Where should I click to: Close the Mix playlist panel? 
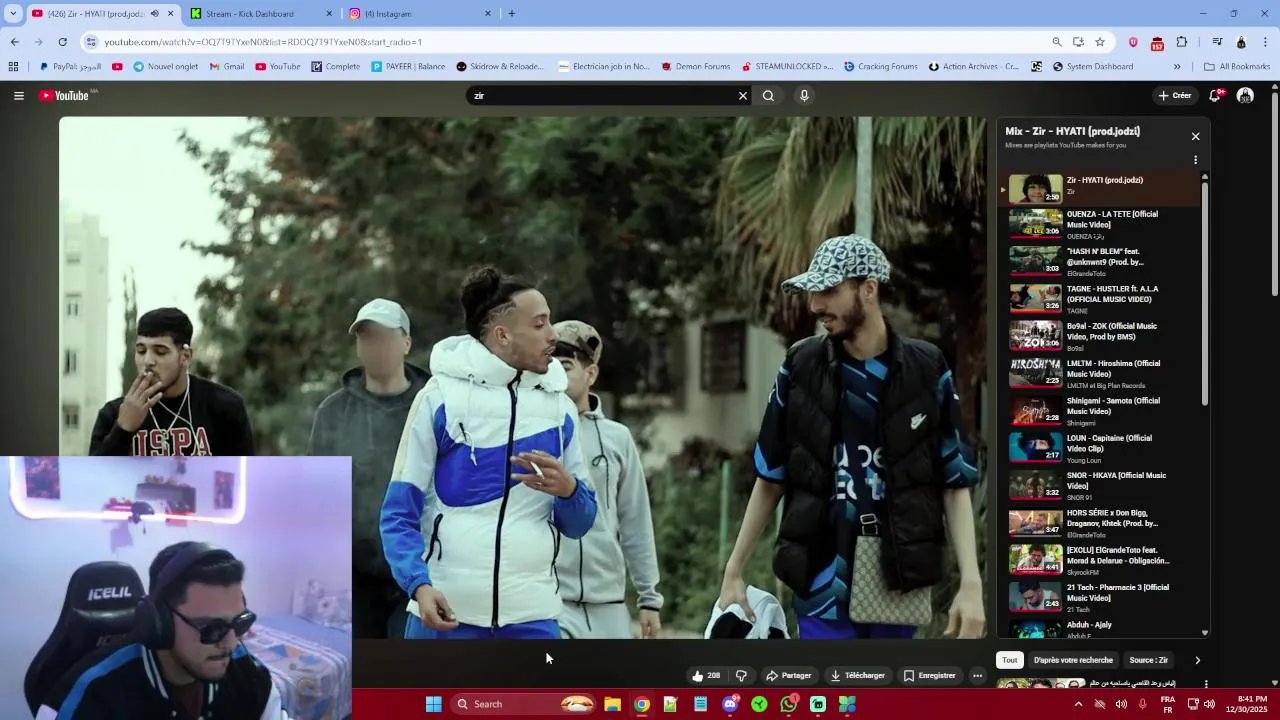pos(1195,136)
